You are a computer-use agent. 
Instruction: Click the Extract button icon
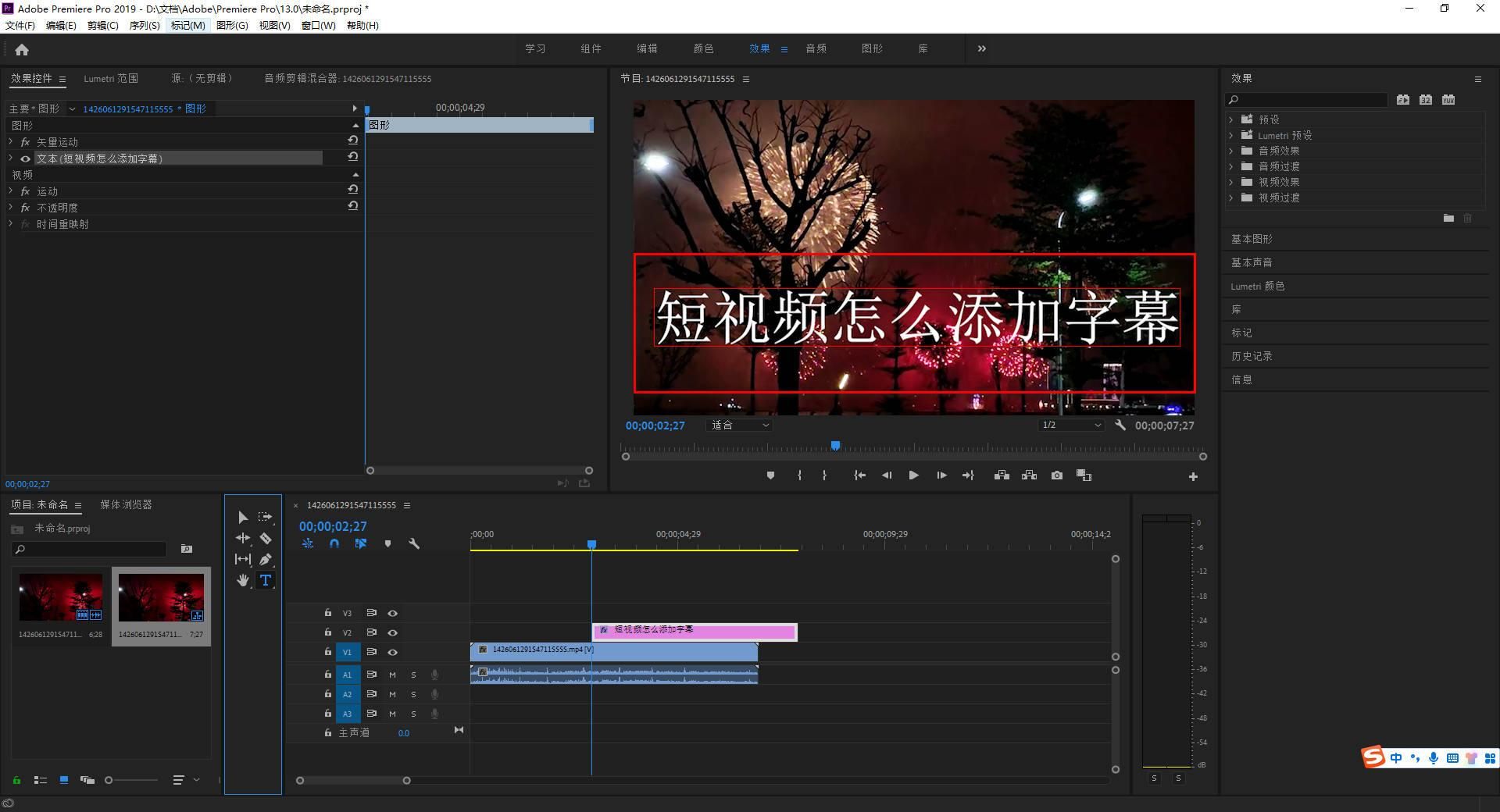coord(1029,475)
